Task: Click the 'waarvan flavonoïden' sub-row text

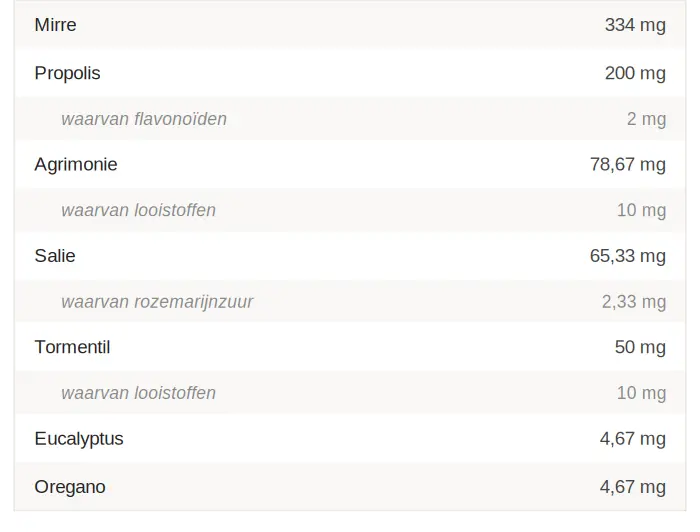Action: click(x=144, y=119)
